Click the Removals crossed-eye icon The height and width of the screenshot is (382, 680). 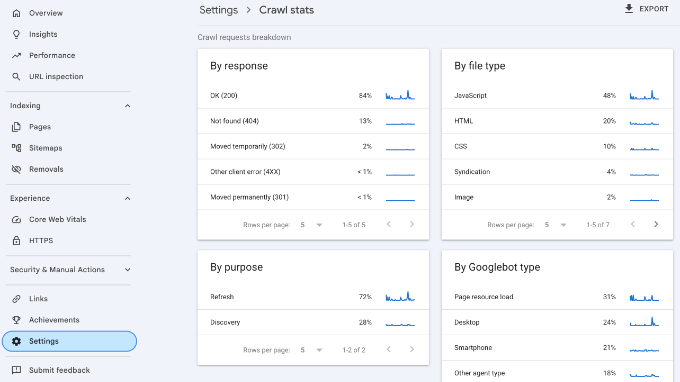[16, 169]
